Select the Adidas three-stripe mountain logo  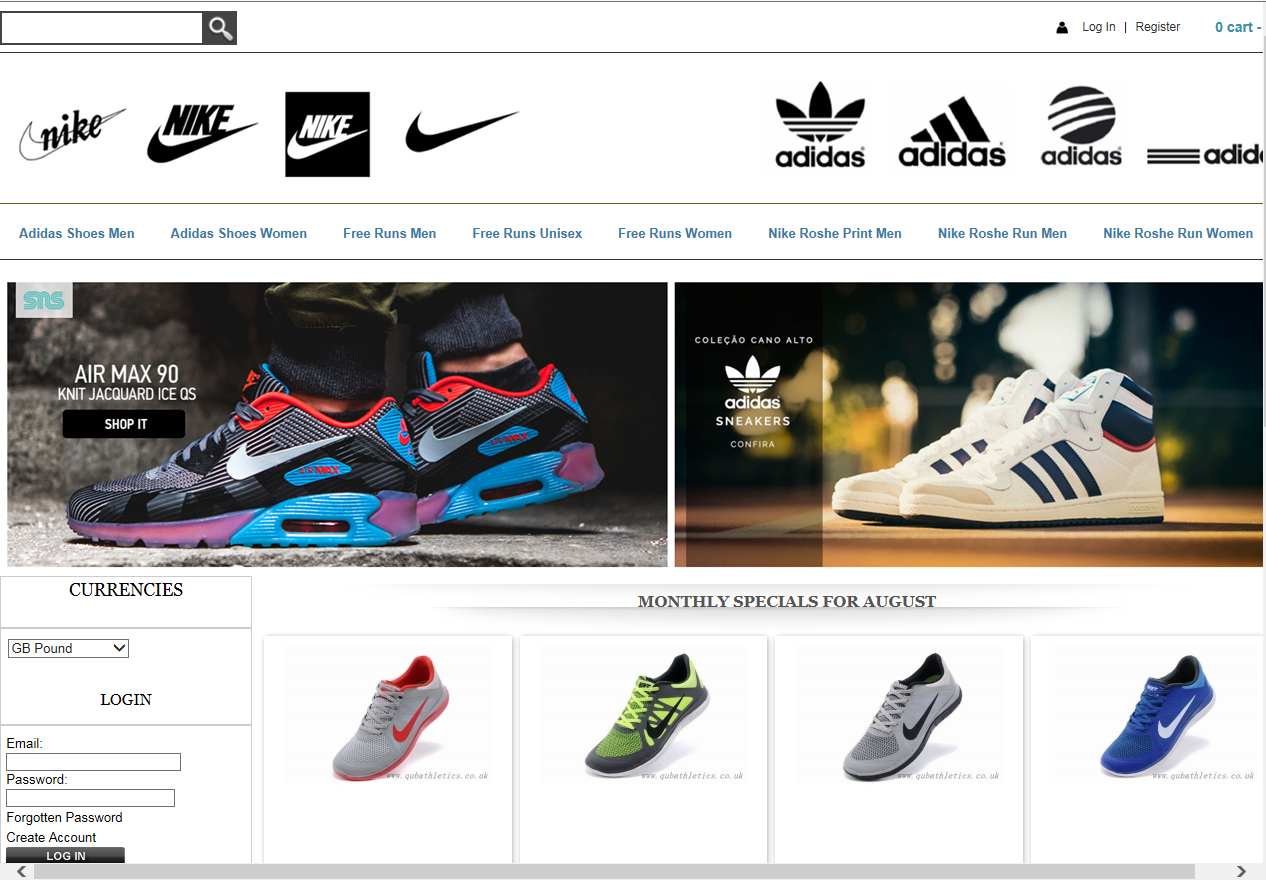(952, 131)
